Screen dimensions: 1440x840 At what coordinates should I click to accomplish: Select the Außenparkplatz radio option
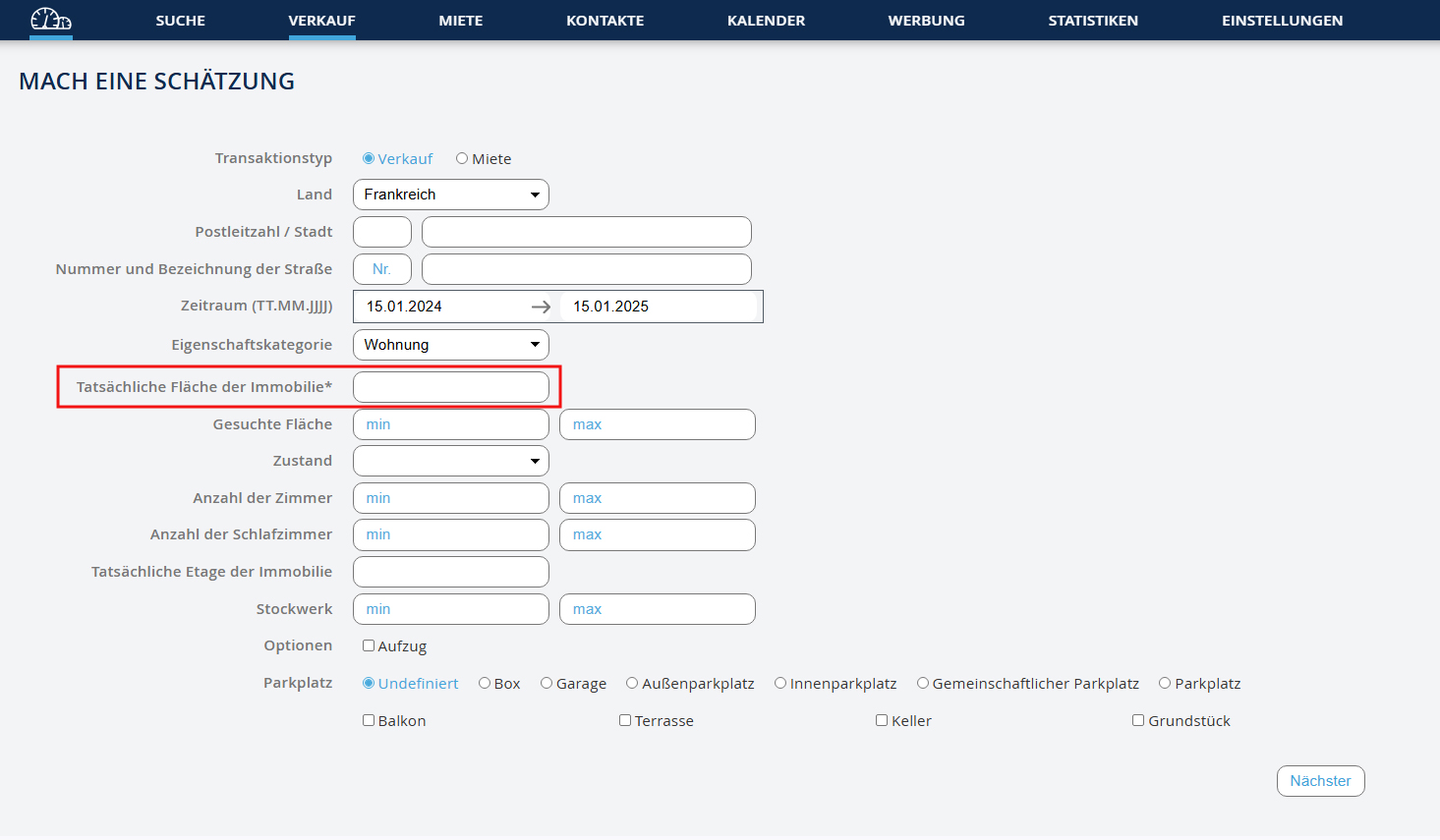(x=632, y=684)
